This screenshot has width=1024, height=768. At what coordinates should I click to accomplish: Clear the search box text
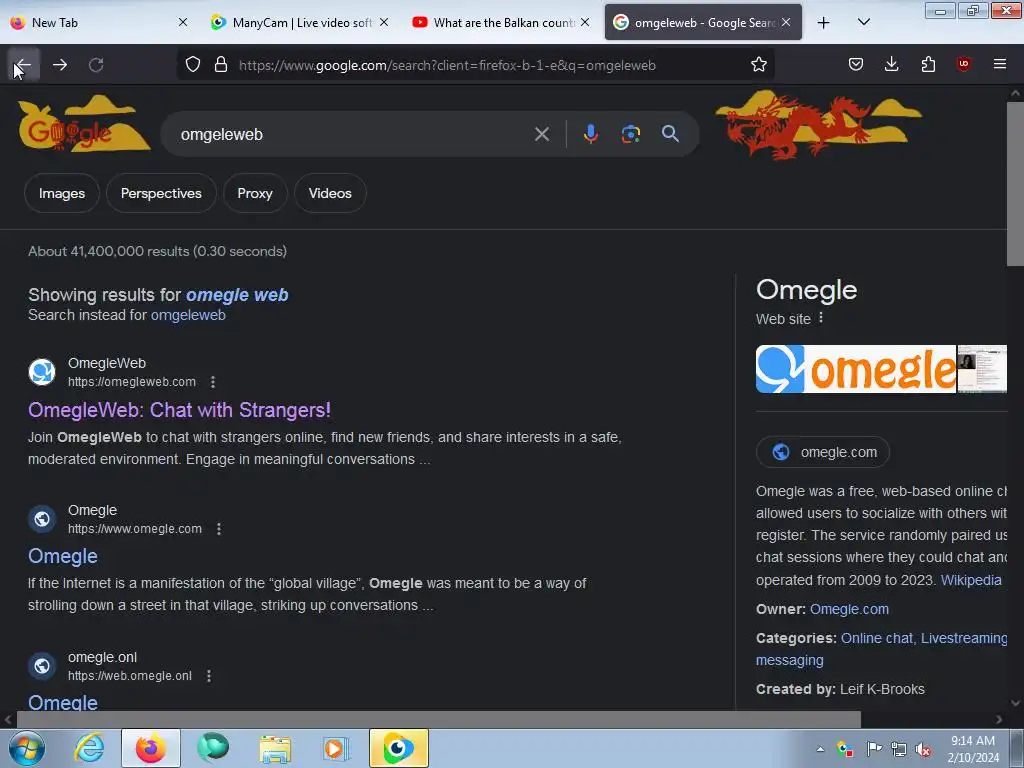pyautogui.click(x=541, y=135)
